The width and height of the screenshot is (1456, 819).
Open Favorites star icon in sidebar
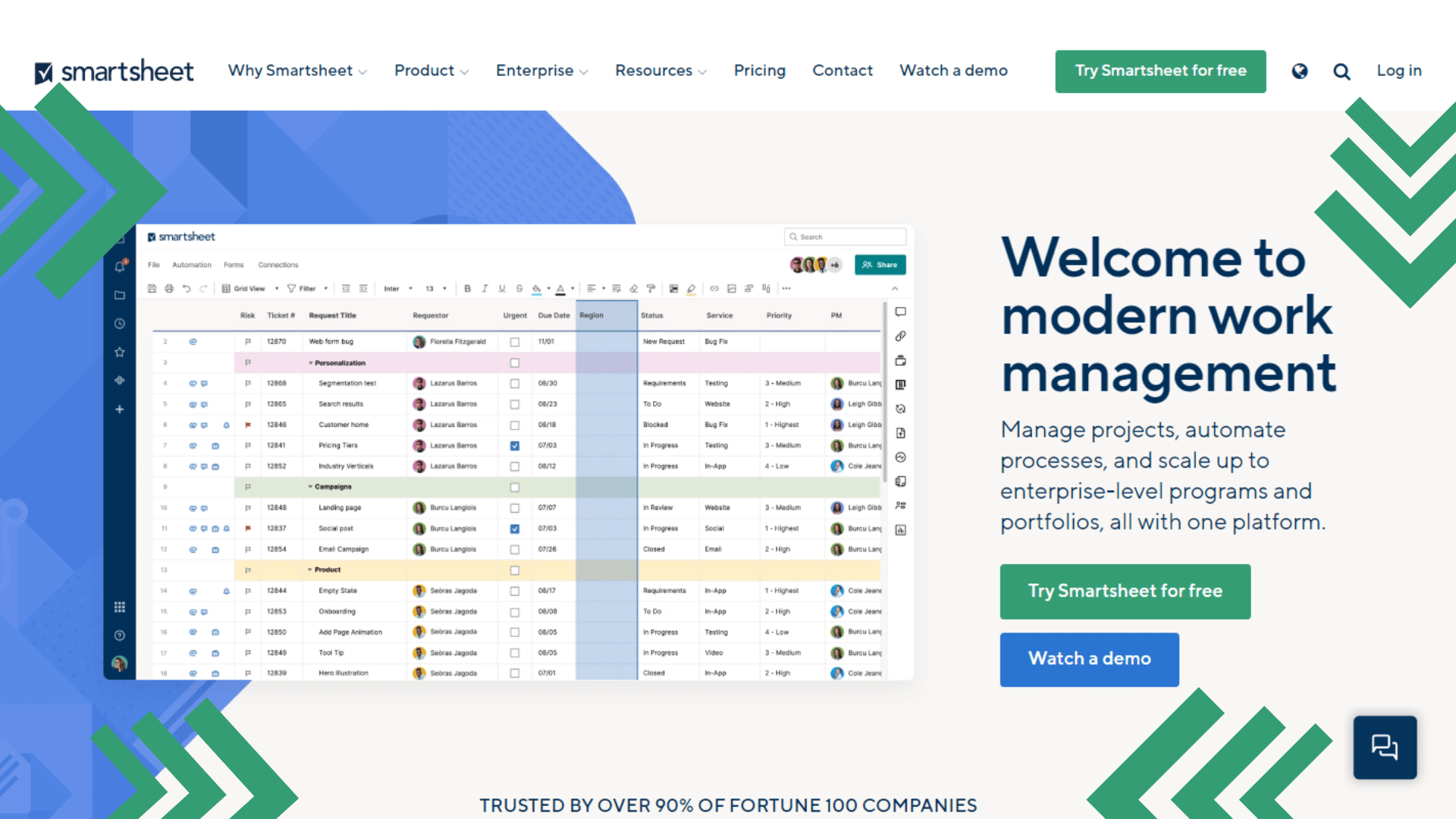coord(120,352)
